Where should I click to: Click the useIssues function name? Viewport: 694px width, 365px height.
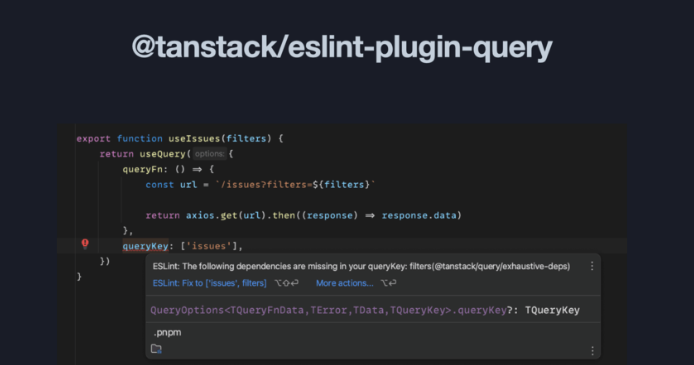pos(194,138)
